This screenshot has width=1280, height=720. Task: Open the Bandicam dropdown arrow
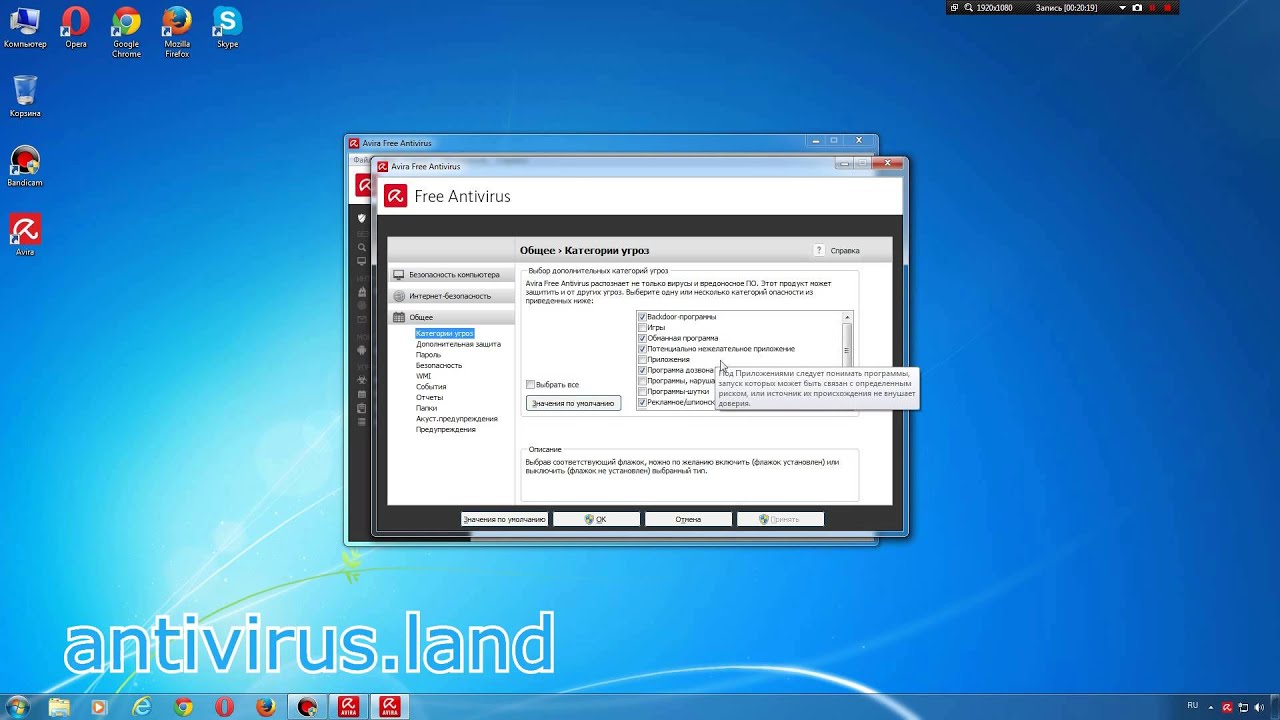tap(1122, 7)
